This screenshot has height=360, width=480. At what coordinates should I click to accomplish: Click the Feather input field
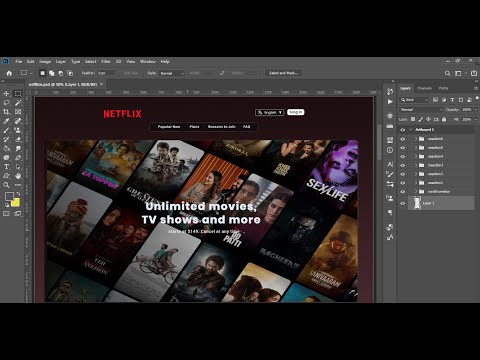point(106,73)
